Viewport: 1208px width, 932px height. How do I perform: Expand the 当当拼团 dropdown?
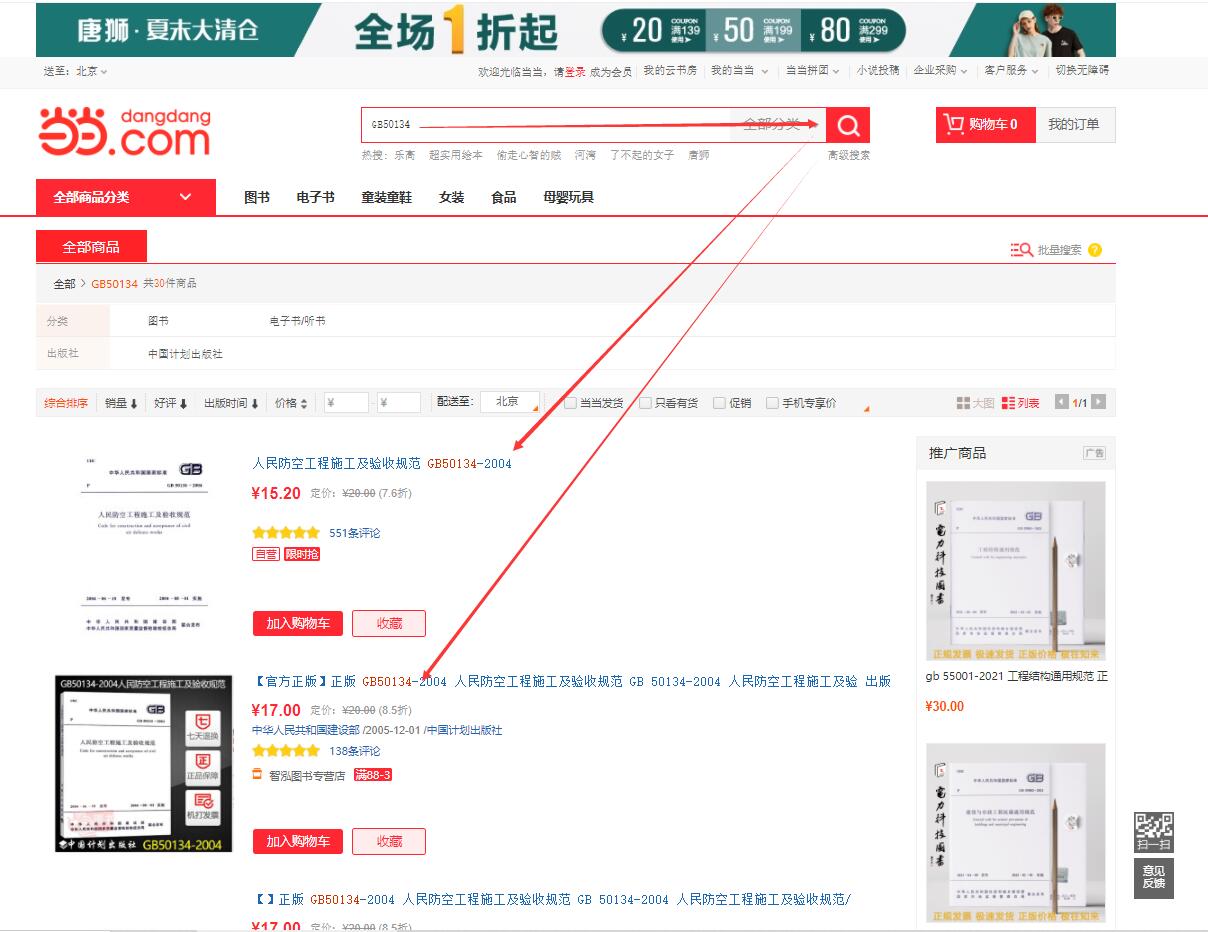tap(813, 71)
